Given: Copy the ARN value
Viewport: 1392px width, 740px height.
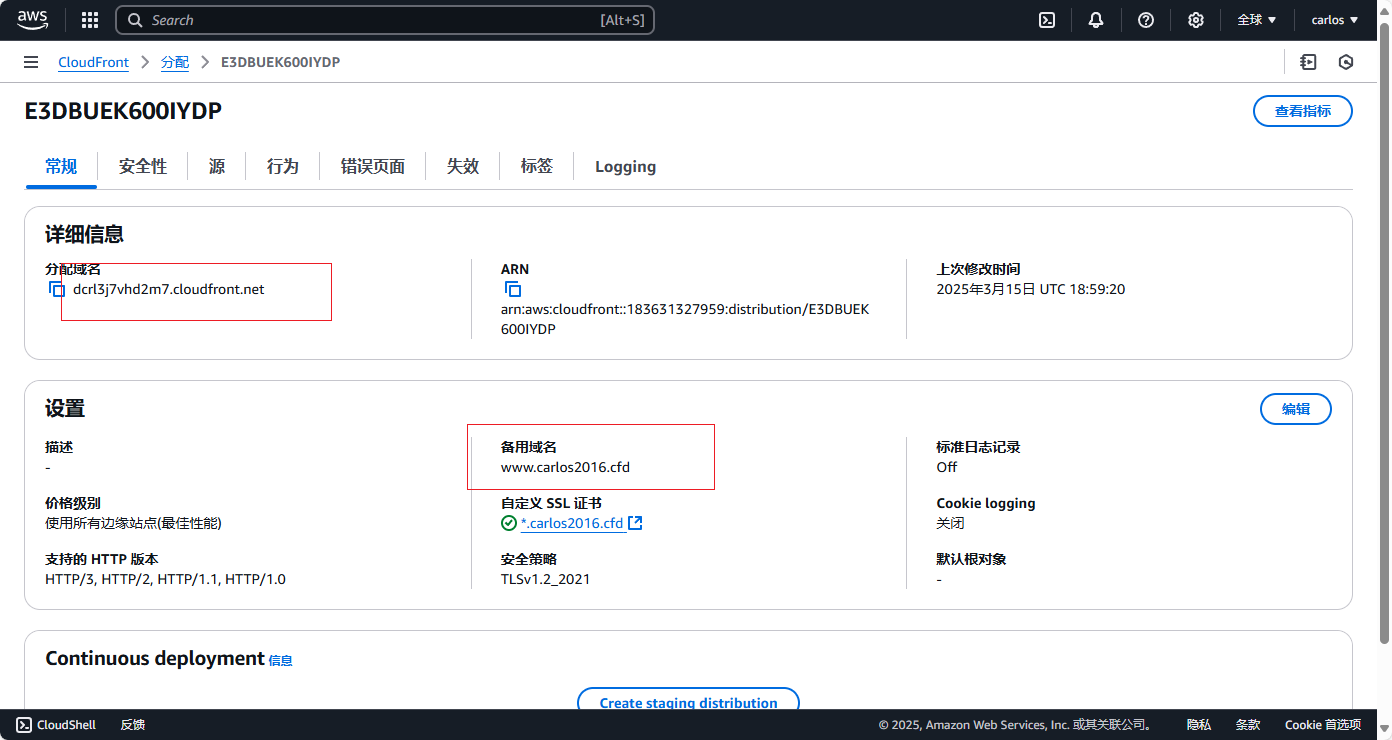Looking at the screenshot, I should tap(512, 289).
